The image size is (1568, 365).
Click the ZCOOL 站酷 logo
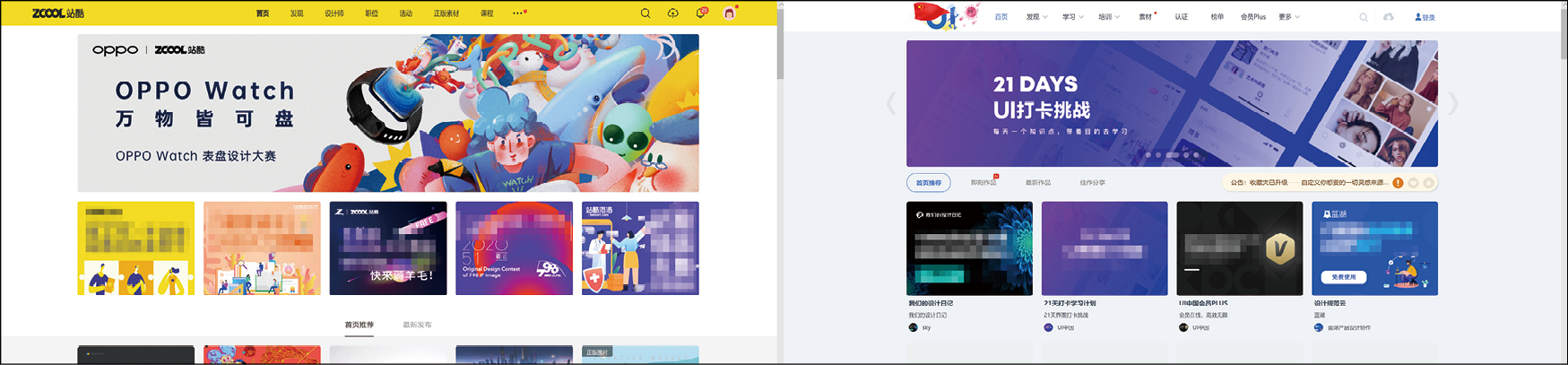tap(58, 13)
